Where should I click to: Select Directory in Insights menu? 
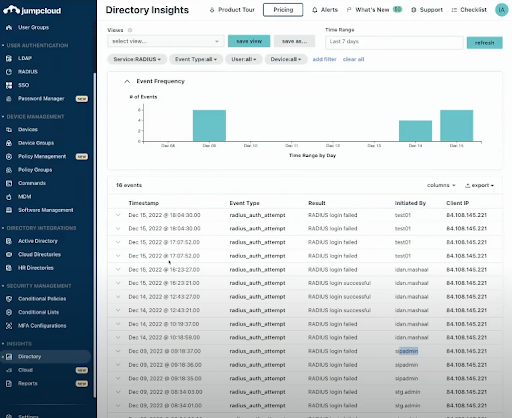(x=45, y=357)
